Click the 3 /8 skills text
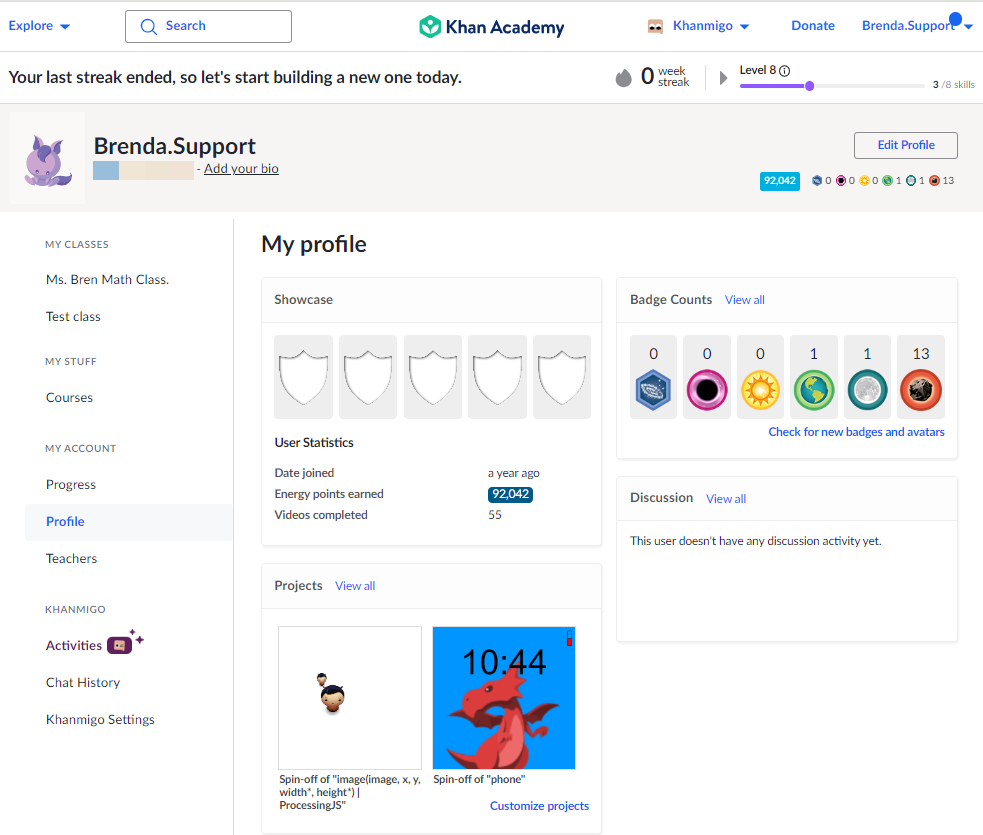The image size is (983, 835). point(954,85)
